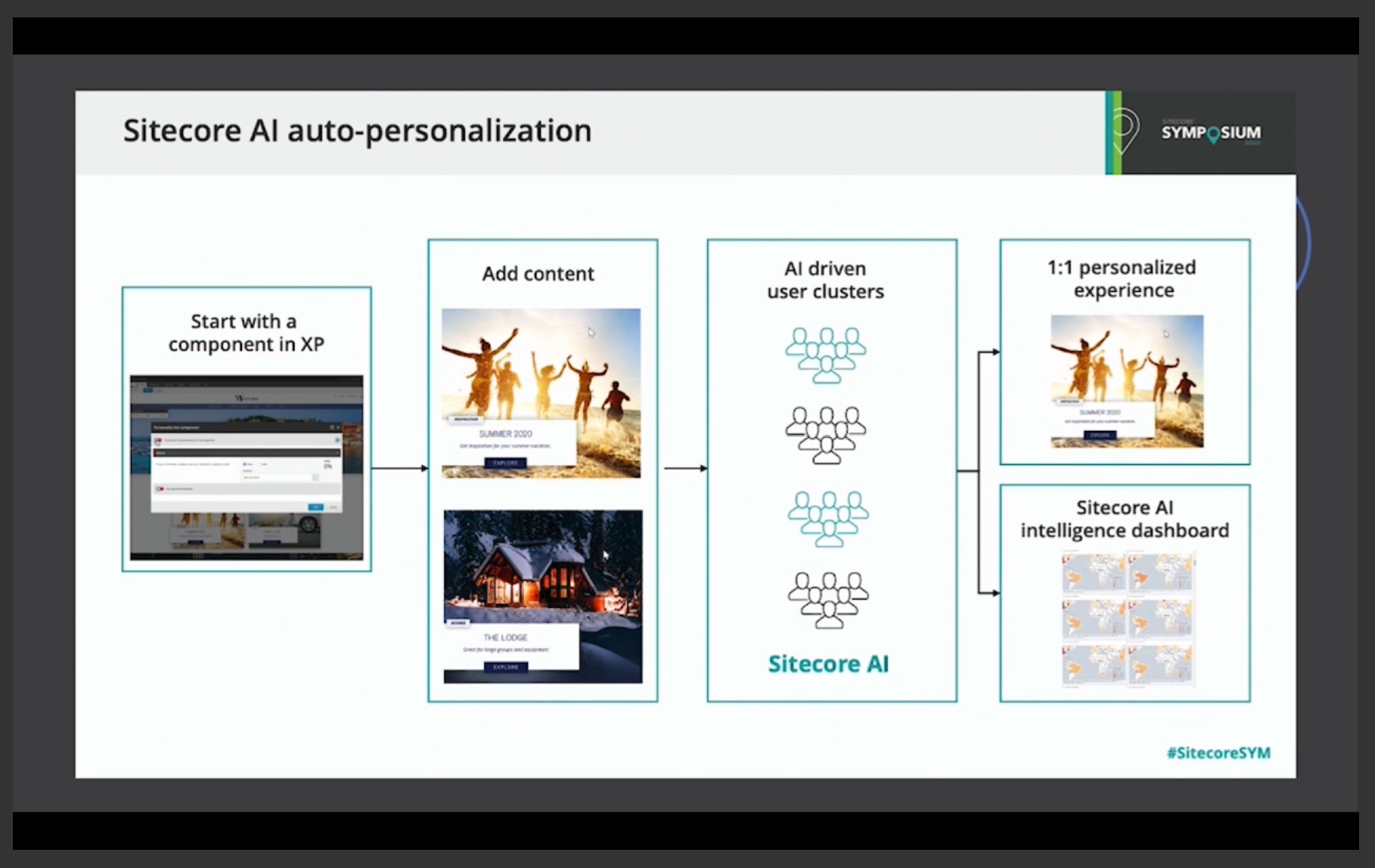Click the map pin icon beside Symposium logo
Image resolution: width=1375 pixels, height=868 pixels.
point(1125,130)
